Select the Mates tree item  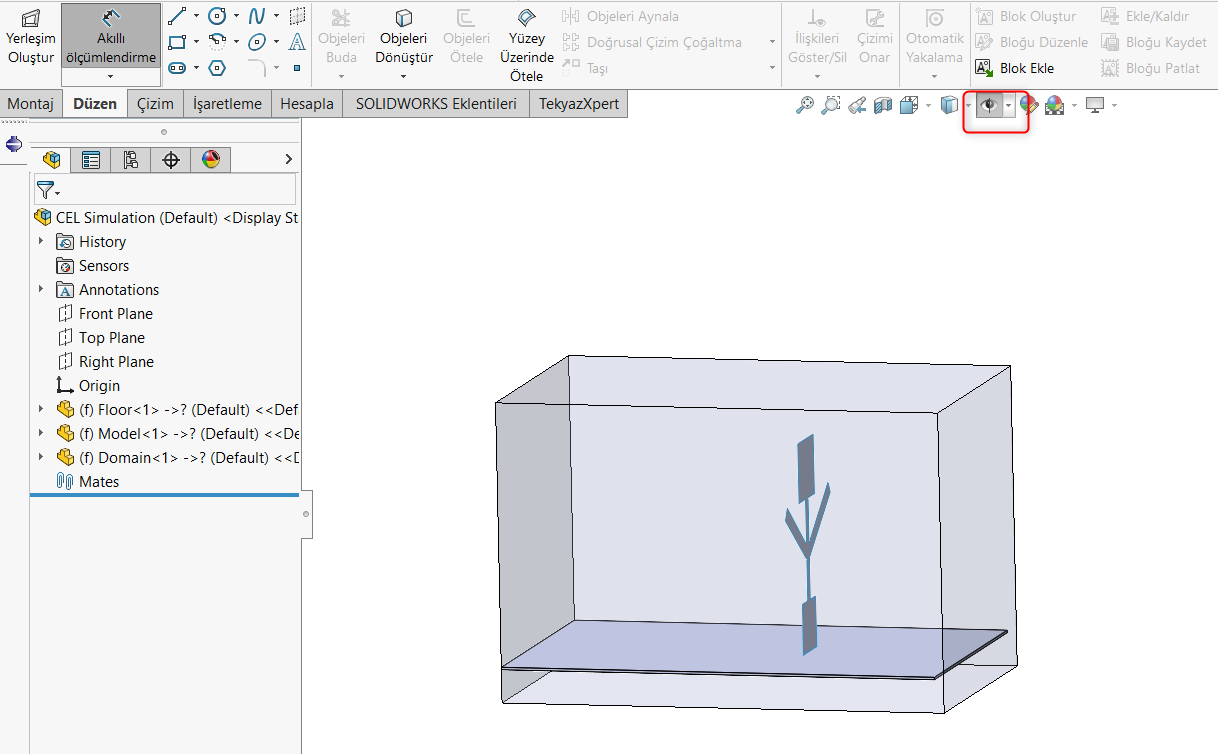(x=88, y=481)
